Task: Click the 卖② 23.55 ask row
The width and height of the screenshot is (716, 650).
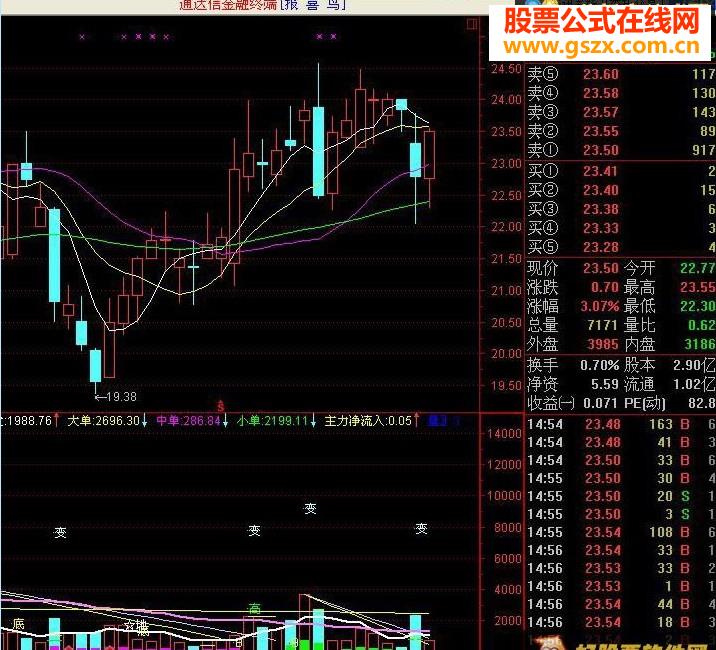Action: click(621, 132)
